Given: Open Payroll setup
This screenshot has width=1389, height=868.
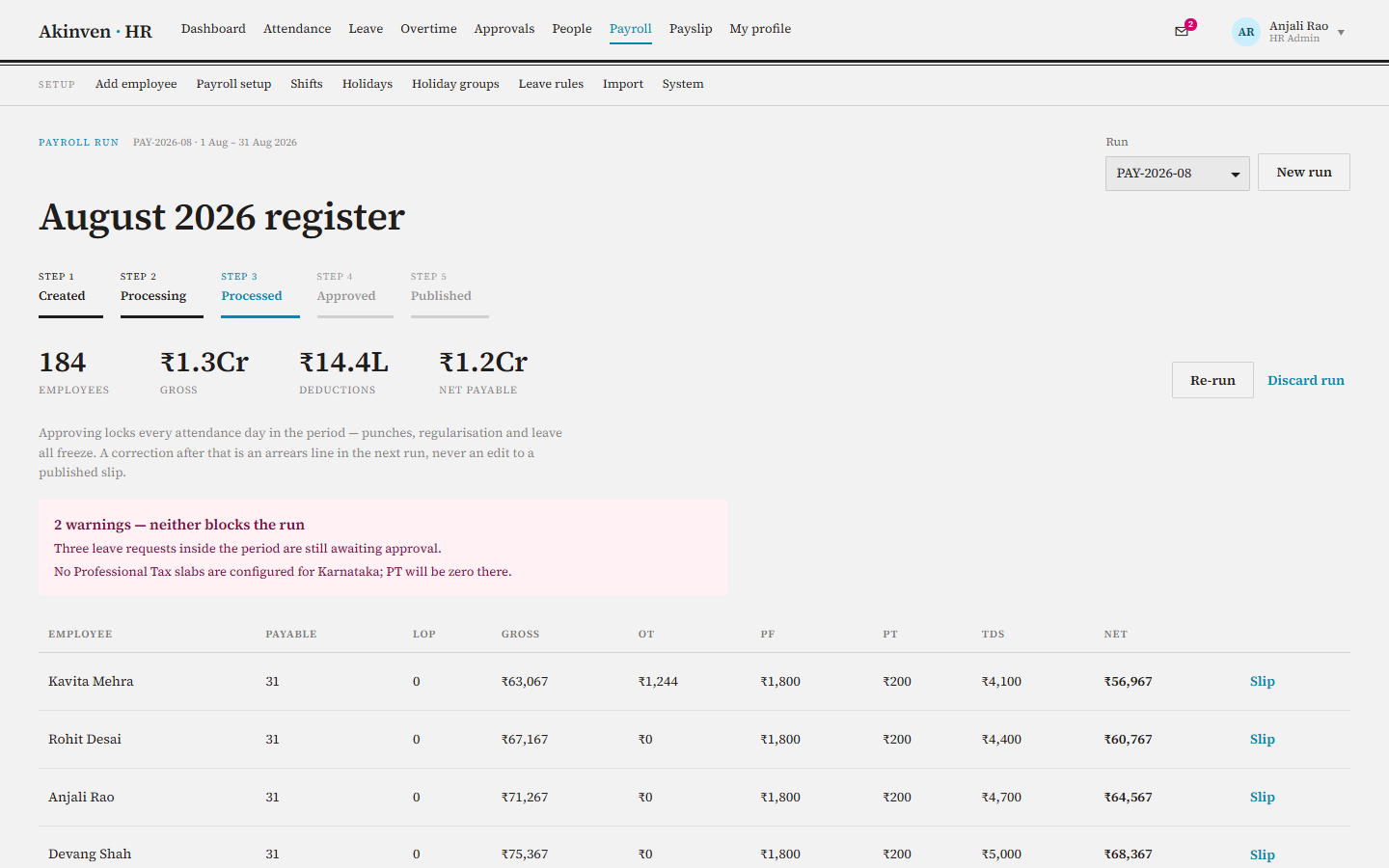Looking at the screenshot, I should pos(233,84).
